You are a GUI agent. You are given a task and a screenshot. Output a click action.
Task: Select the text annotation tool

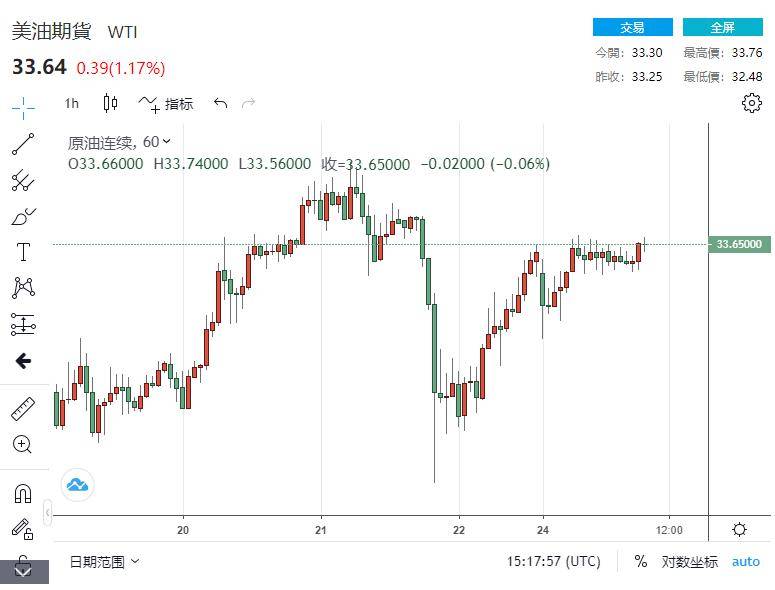pos(23,252)
